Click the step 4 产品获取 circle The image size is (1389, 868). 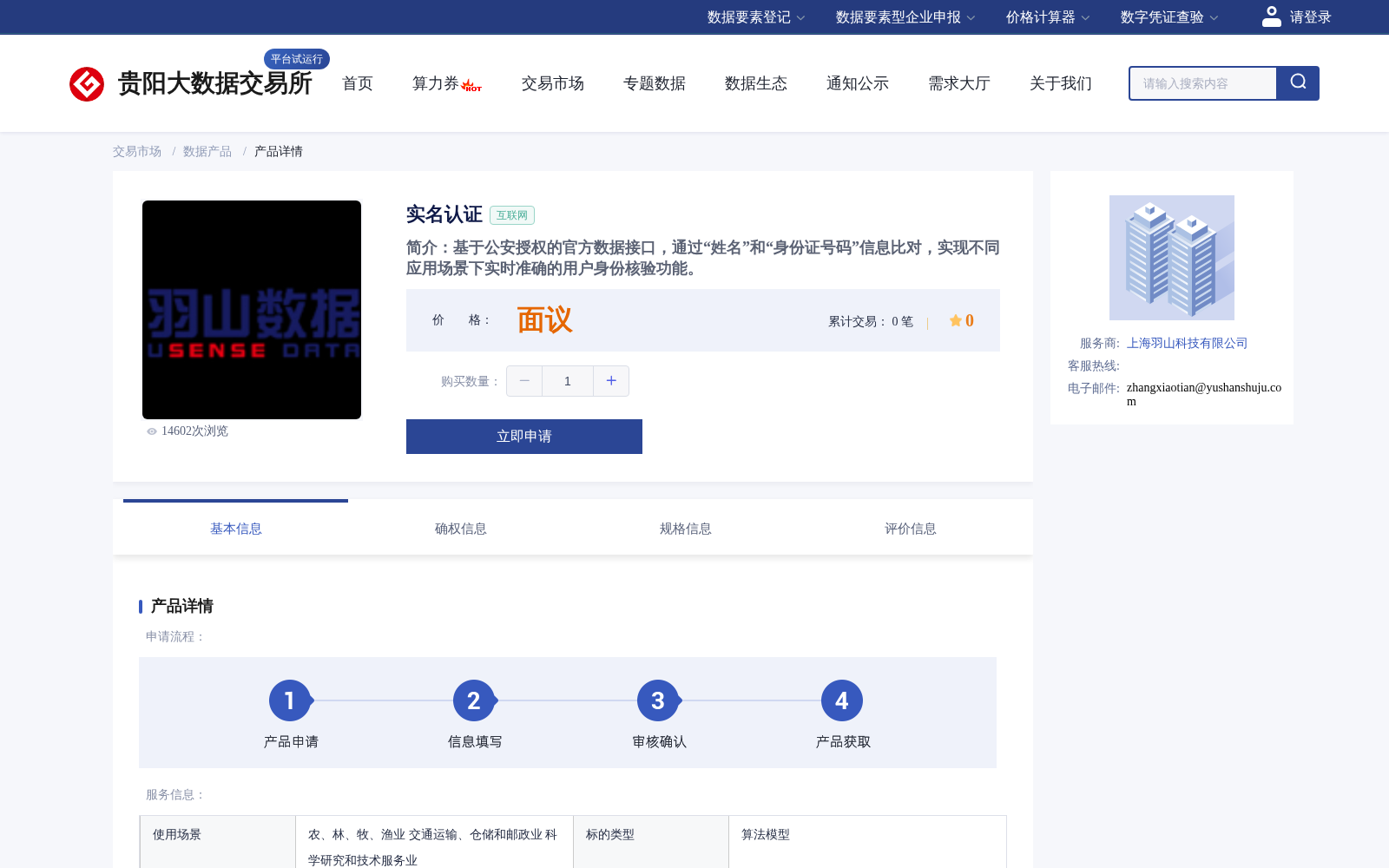pos(842,700)
